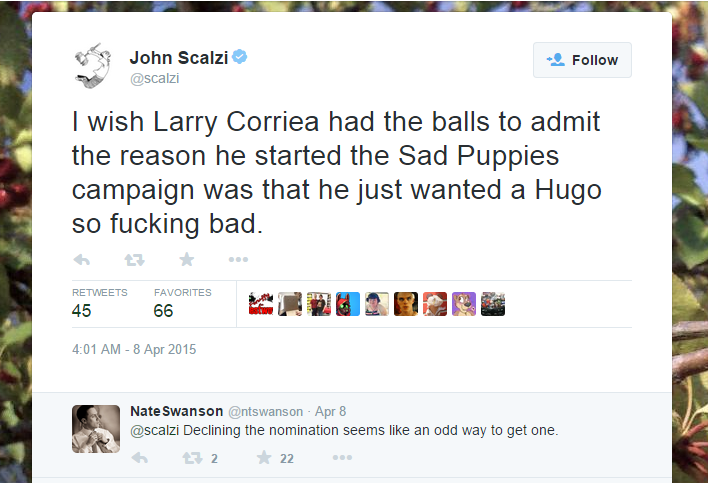Retweet Nate Swanson's reply
Image resolution: width=708 pixels, height=483 pixels.
[192, 458]
